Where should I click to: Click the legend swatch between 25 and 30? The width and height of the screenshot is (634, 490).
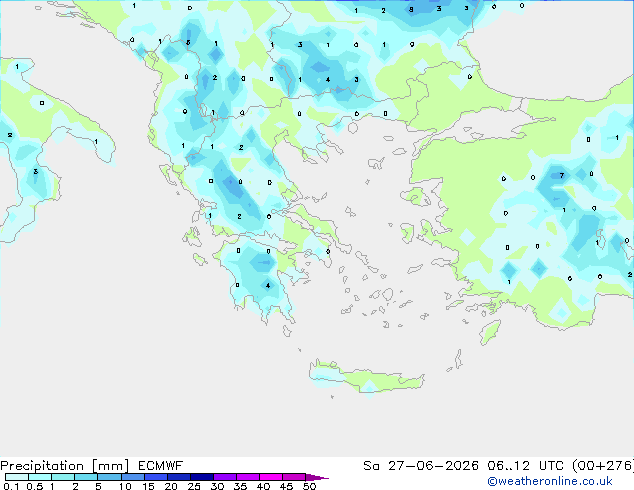[202, 477]
